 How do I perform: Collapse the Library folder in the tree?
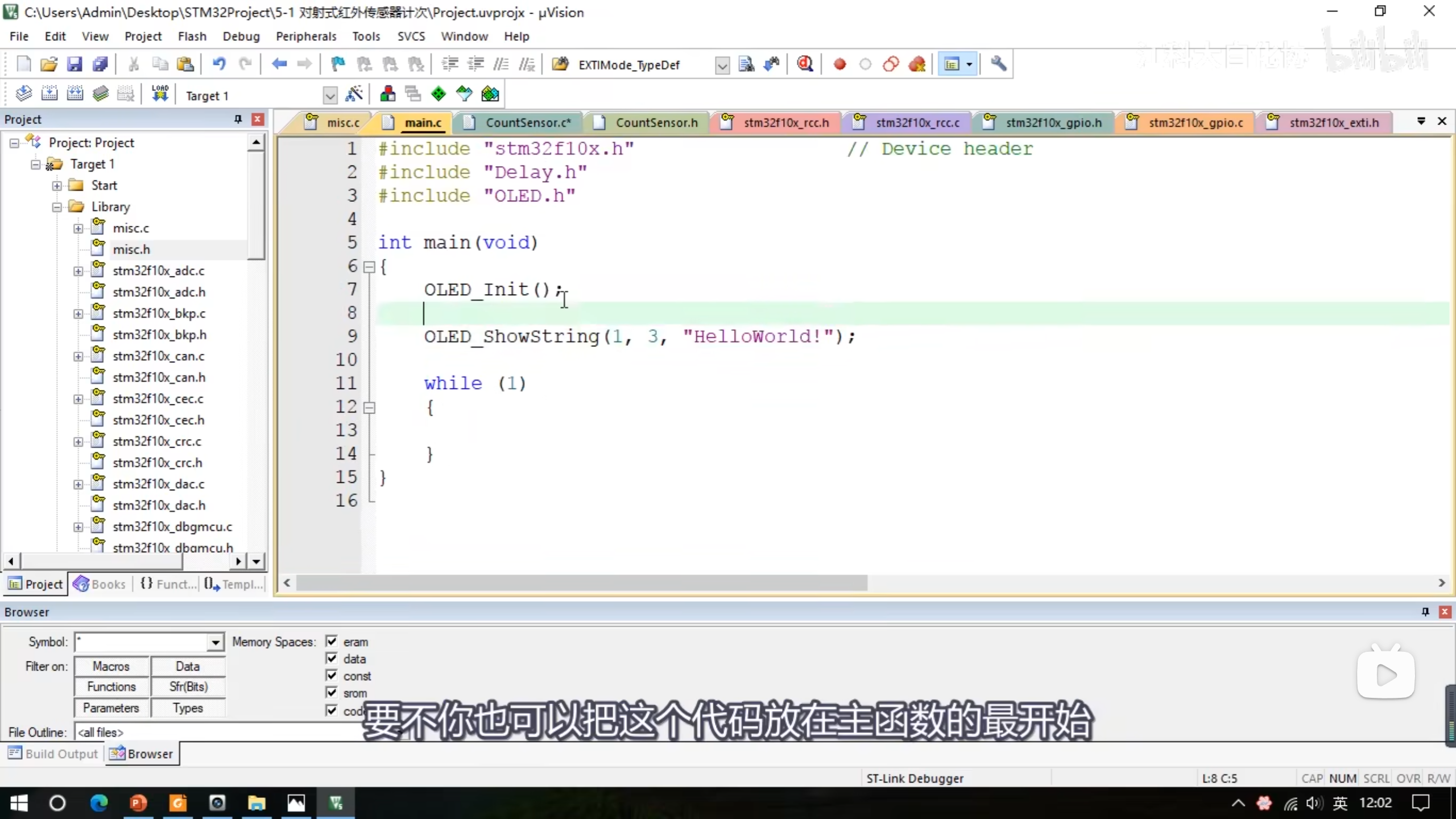57,207
